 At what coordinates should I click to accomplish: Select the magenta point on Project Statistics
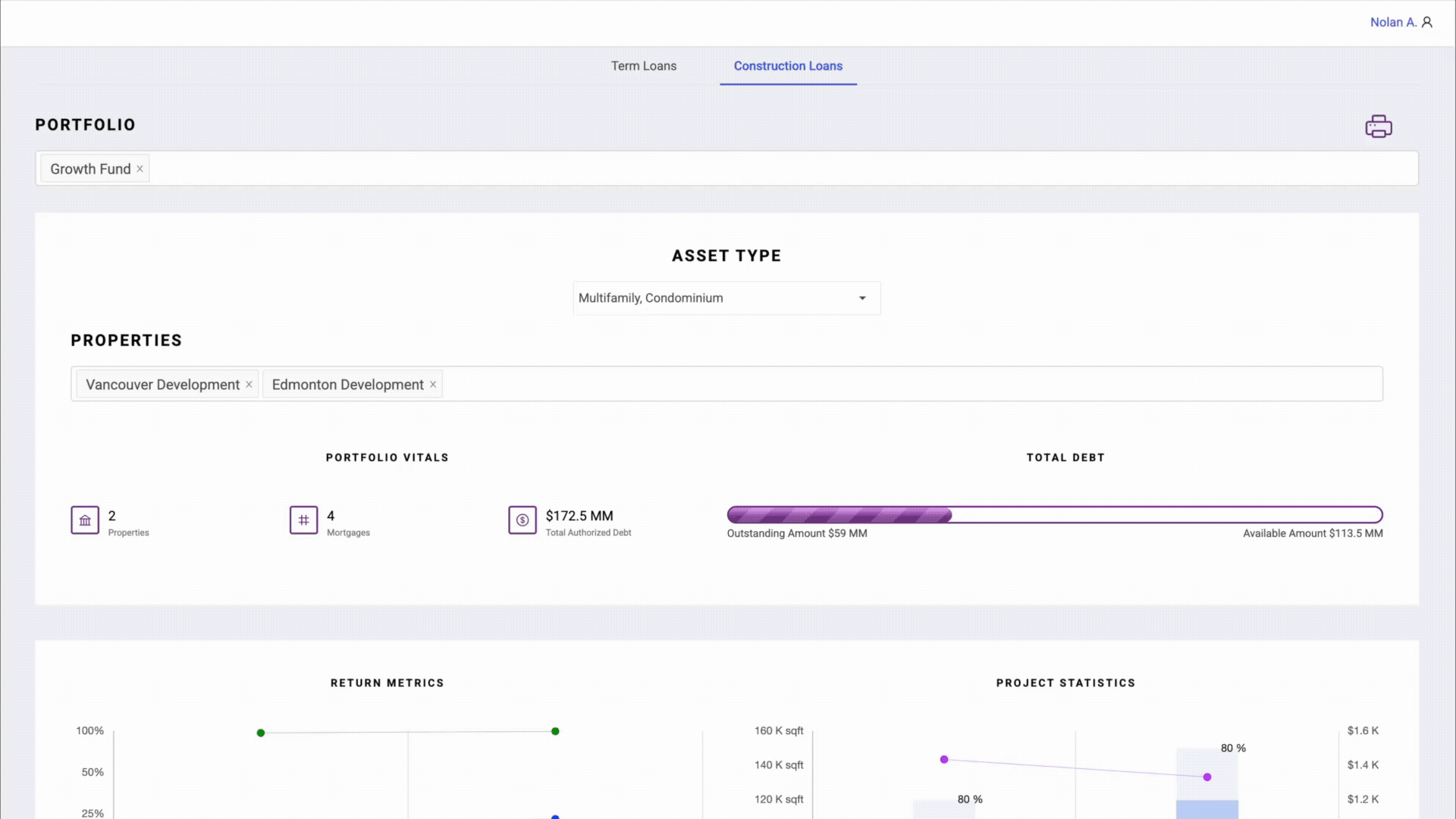tap(944, 758)
